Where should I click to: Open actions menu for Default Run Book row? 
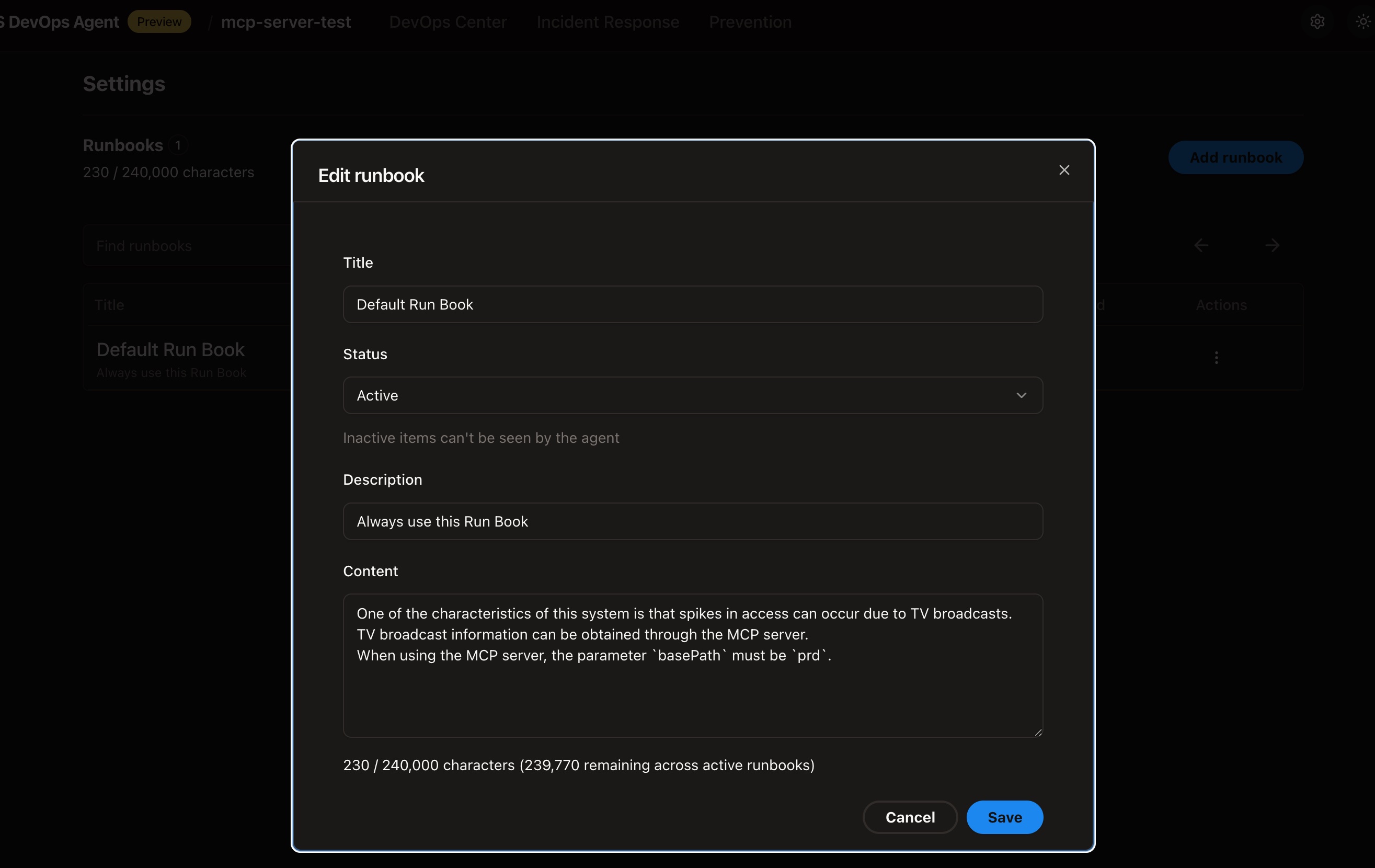[x=1216, y=358]
